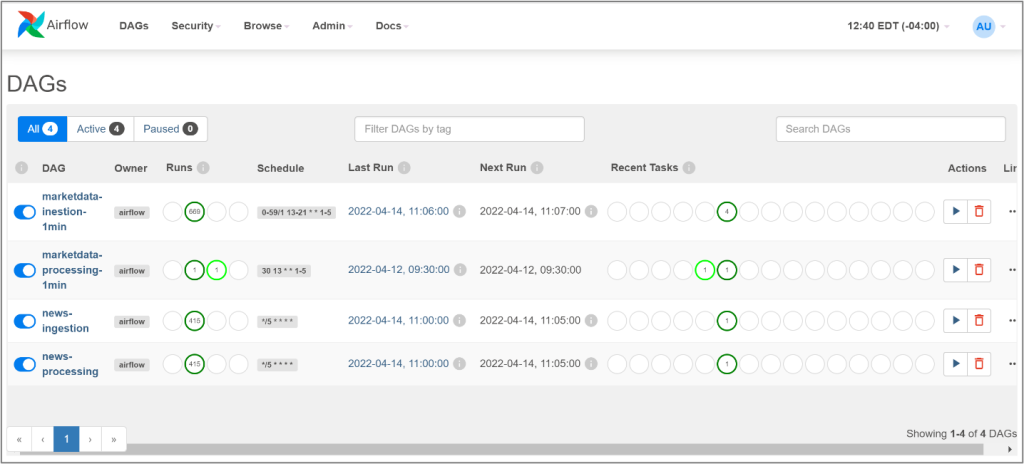
Task: Delete the news-processing DAG with trash icon
Action: [x=979, y=364]
